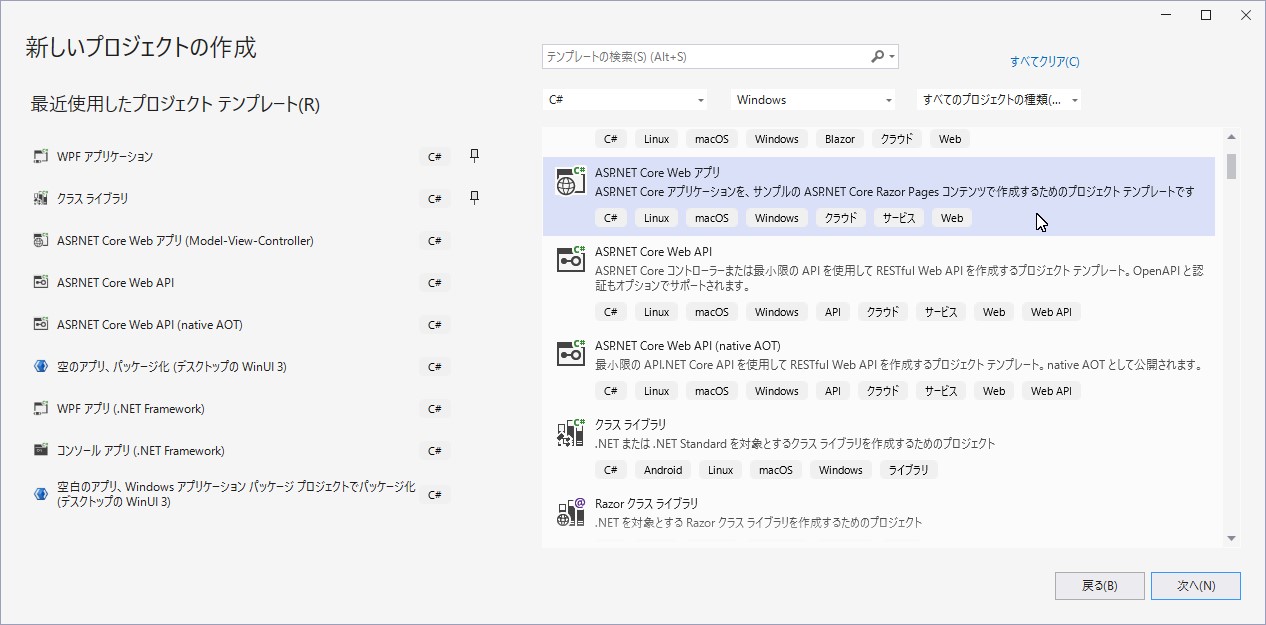This screenshot has height=625, width=1266.
Task: Open the C# language filter dropdown
Action: tap(626, 100)
